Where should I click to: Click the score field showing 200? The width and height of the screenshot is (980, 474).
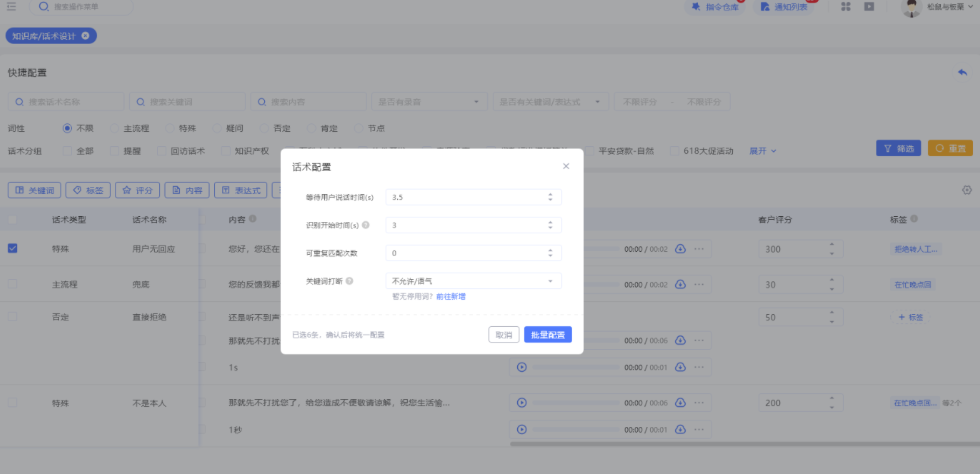coord(801,403)
